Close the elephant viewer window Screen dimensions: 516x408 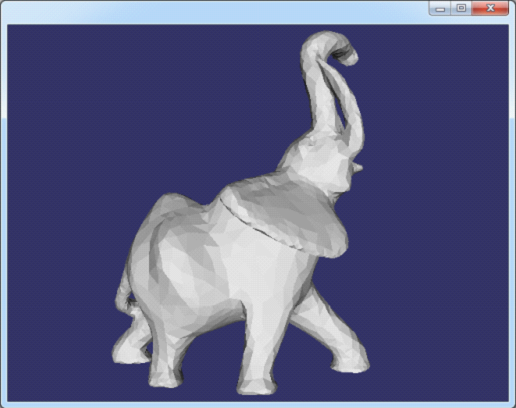click(x=490, y=8)
